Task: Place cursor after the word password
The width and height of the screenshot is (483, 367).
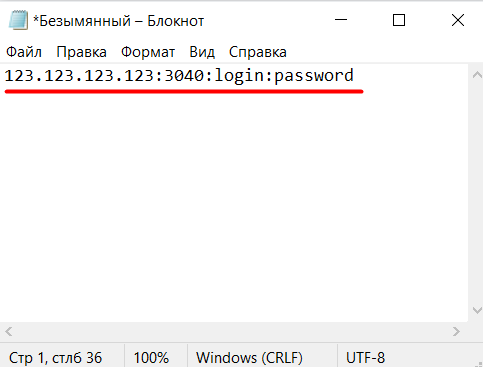Action: 354,76
